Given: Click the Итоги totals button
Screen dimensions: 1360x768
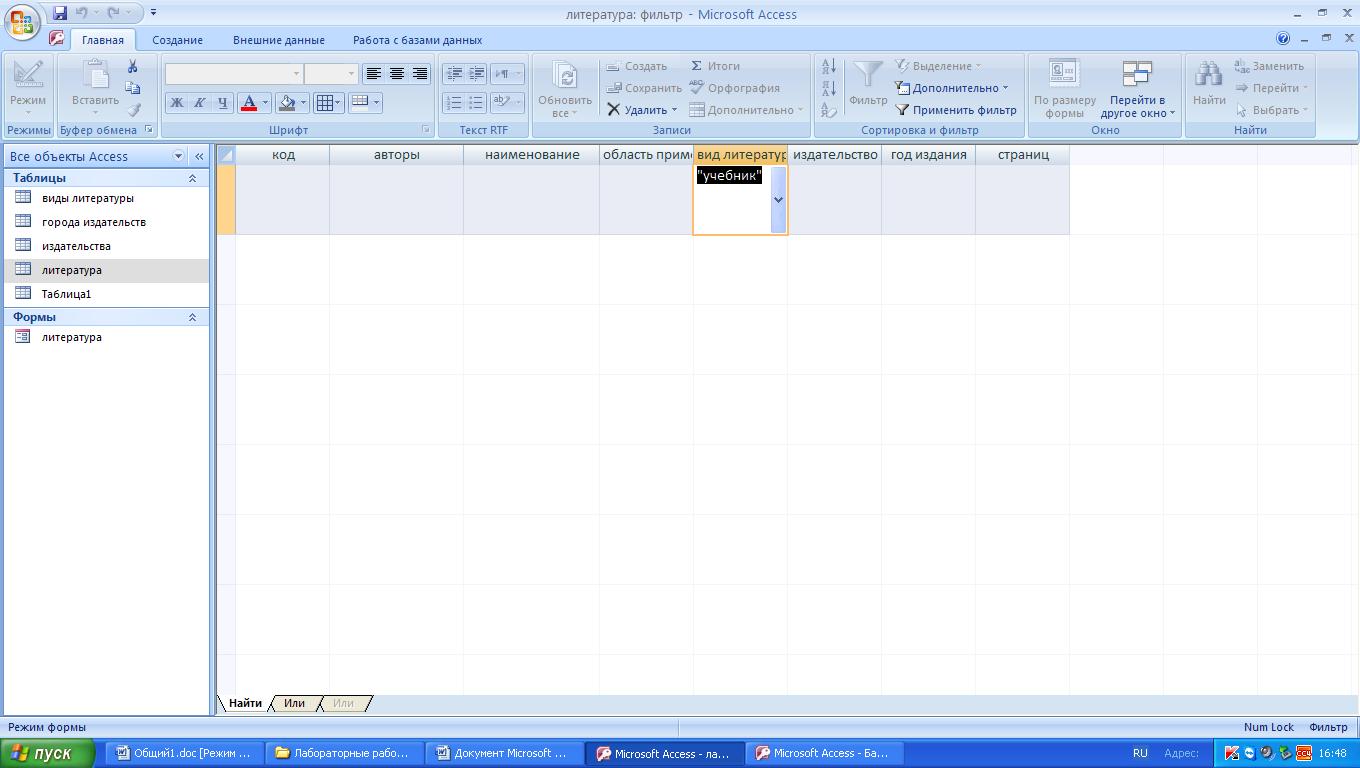Looking at the screenshot, I should point(715,66).
